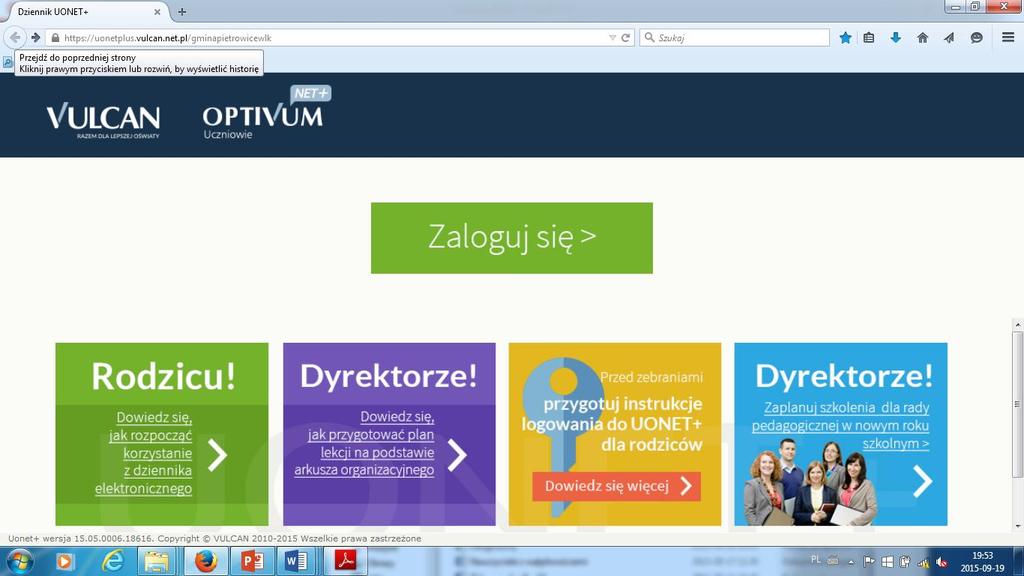This screenshot has height=576, width=1024.
Task: Open the Windows Start button
Action: coord(20,562)
